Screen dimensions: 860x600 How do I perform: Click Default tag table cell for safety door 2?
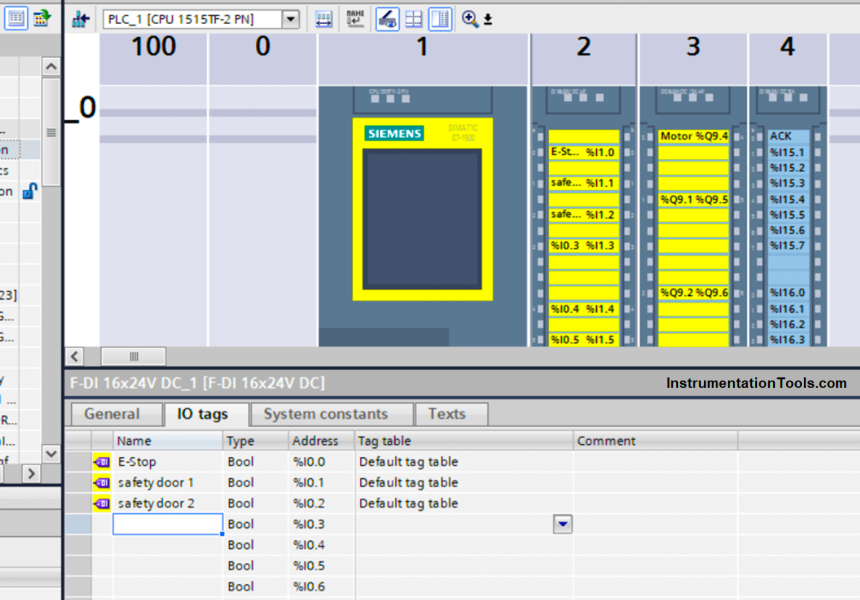pos(464,503)
